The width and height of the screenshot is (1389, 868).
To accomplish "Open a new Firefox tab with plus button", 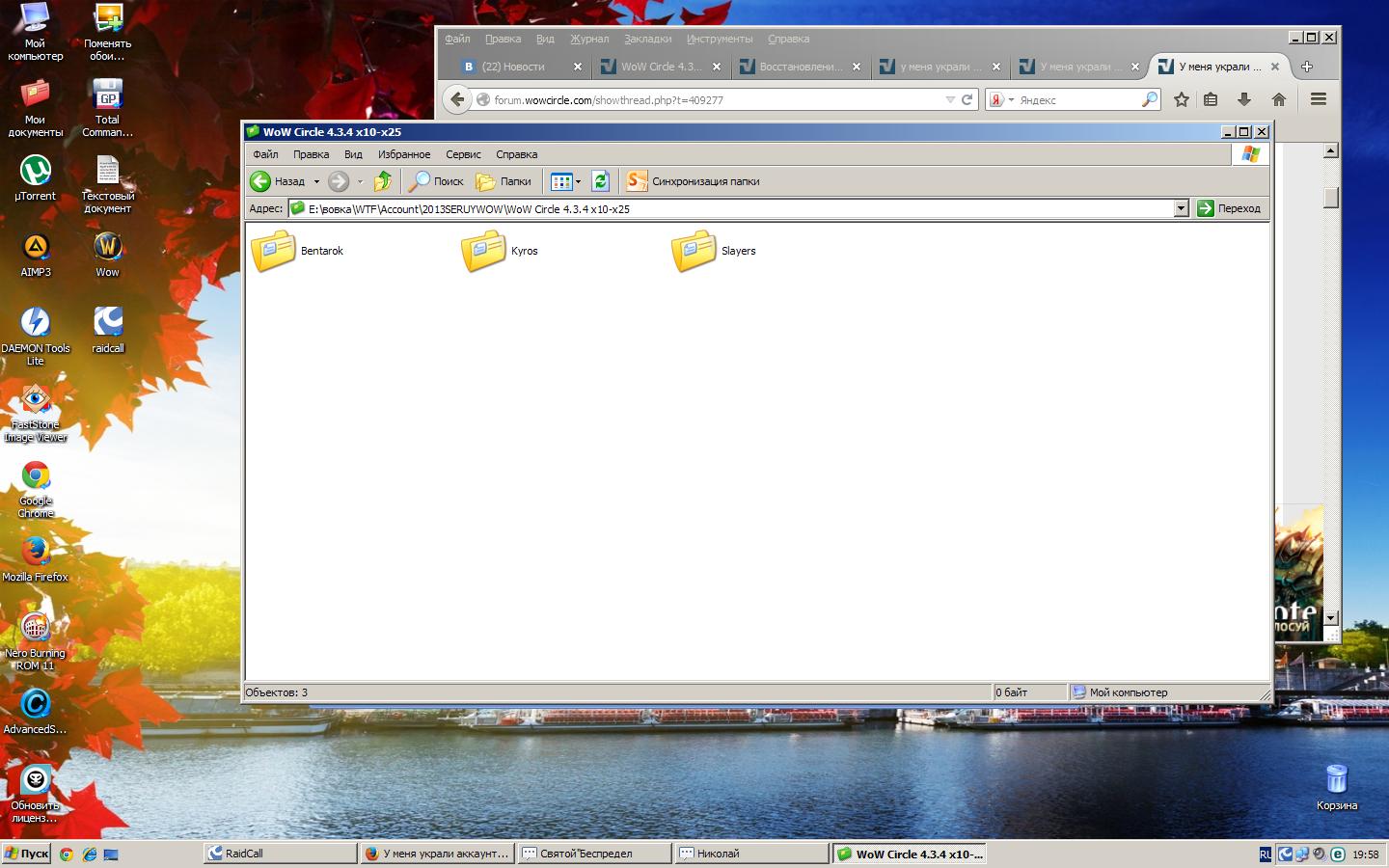I will pos(1307,67).
